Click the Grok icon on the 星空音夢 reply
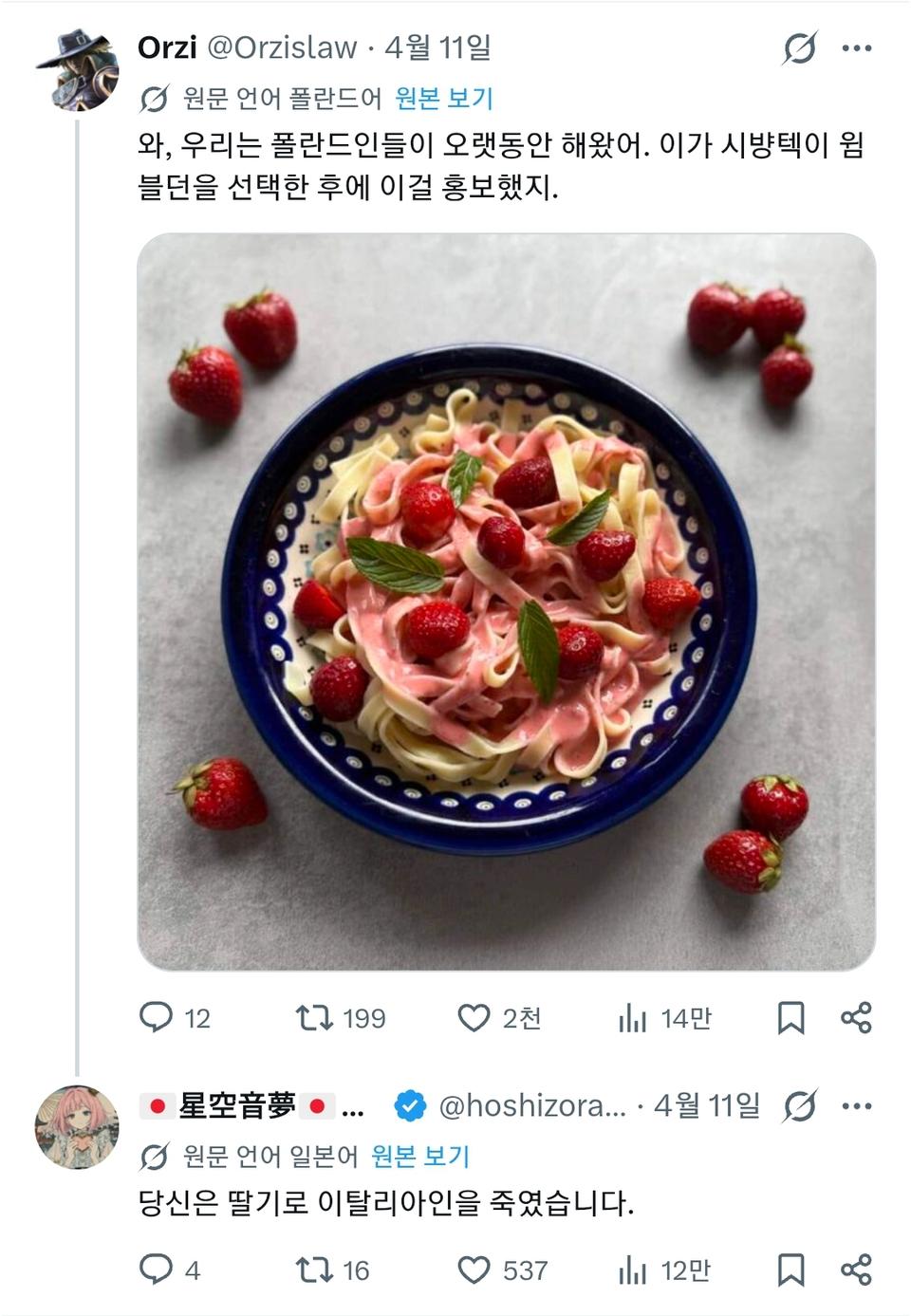The width and height of the screenshot is (911, 1316). (800, 1105)
